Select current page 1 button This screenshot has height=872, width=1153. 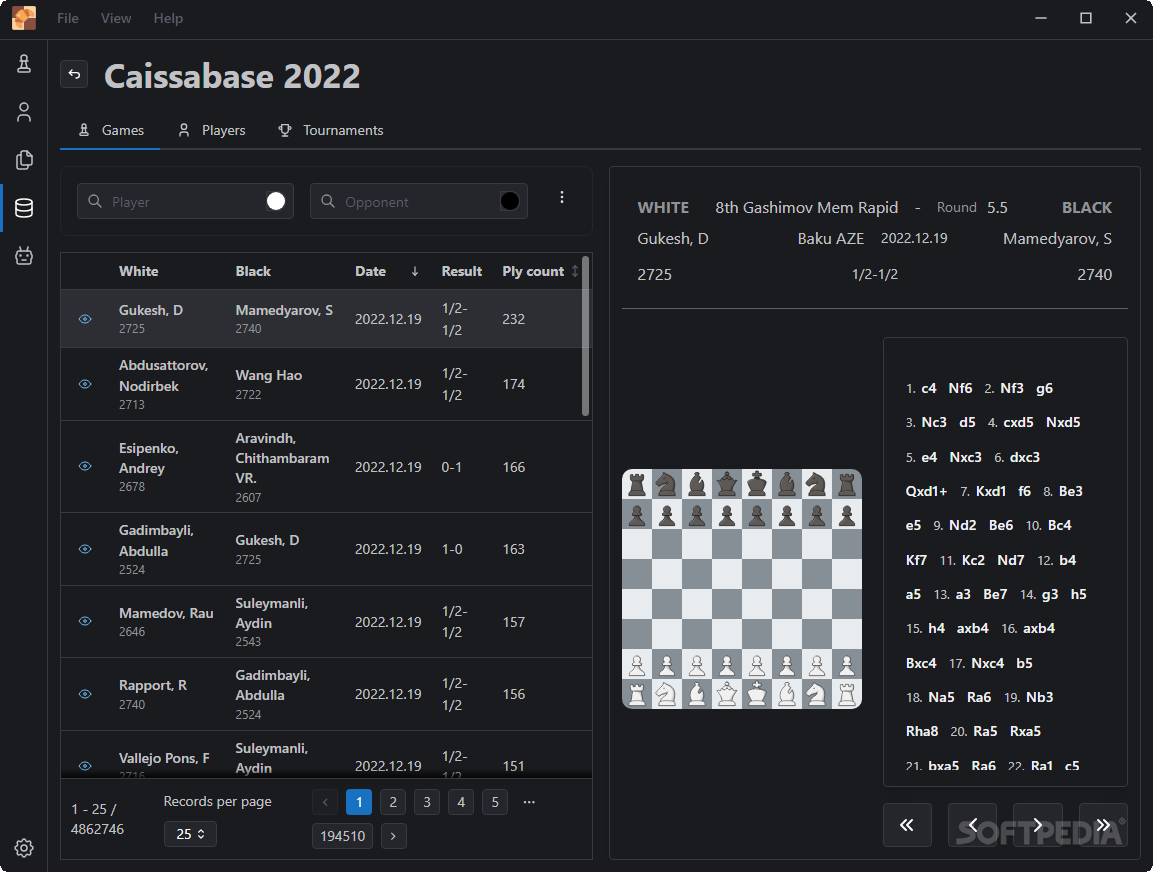(359, 802)
